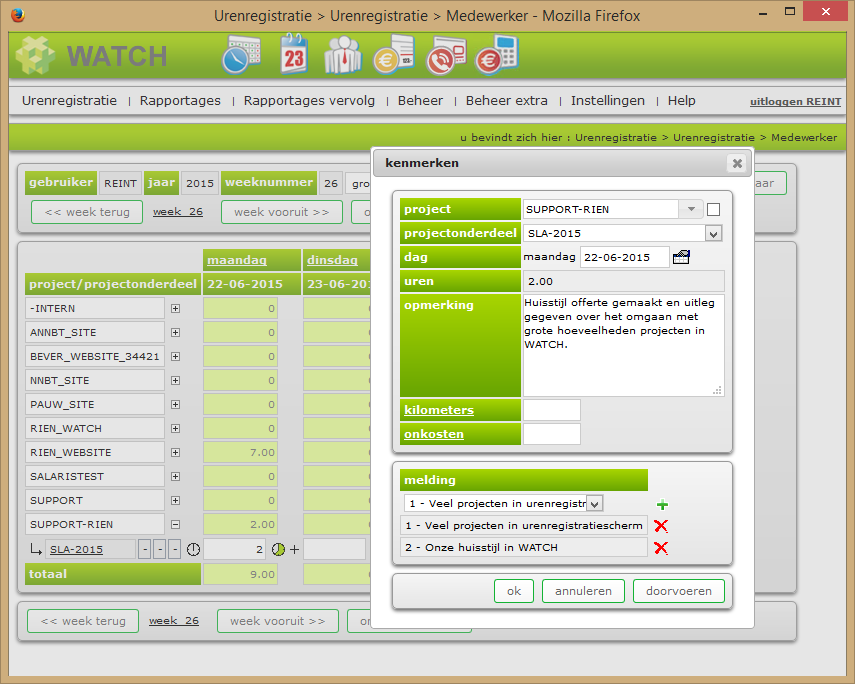Open the projectonderdeel SLA-2015 dropdown
The image size is (855, 684).
click(x=713, y=233)
